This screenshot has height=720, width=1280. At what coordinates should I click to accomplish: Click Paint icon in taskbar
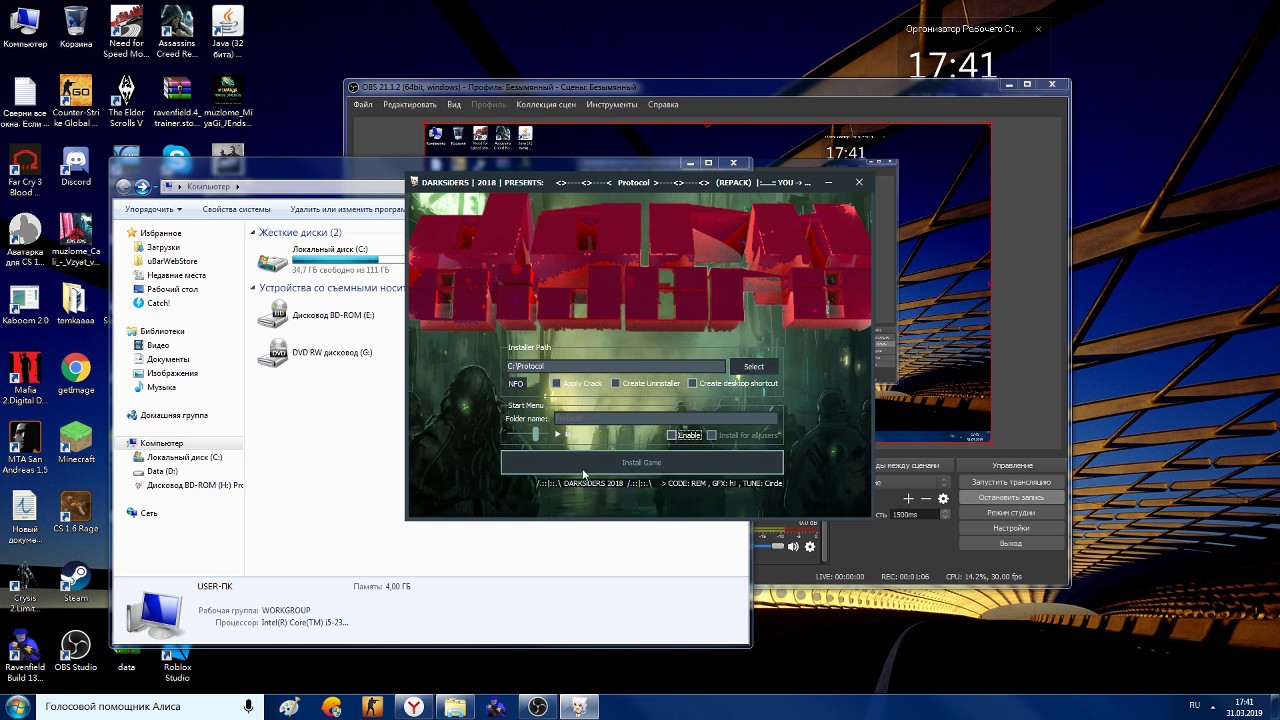tap(290, 707)
